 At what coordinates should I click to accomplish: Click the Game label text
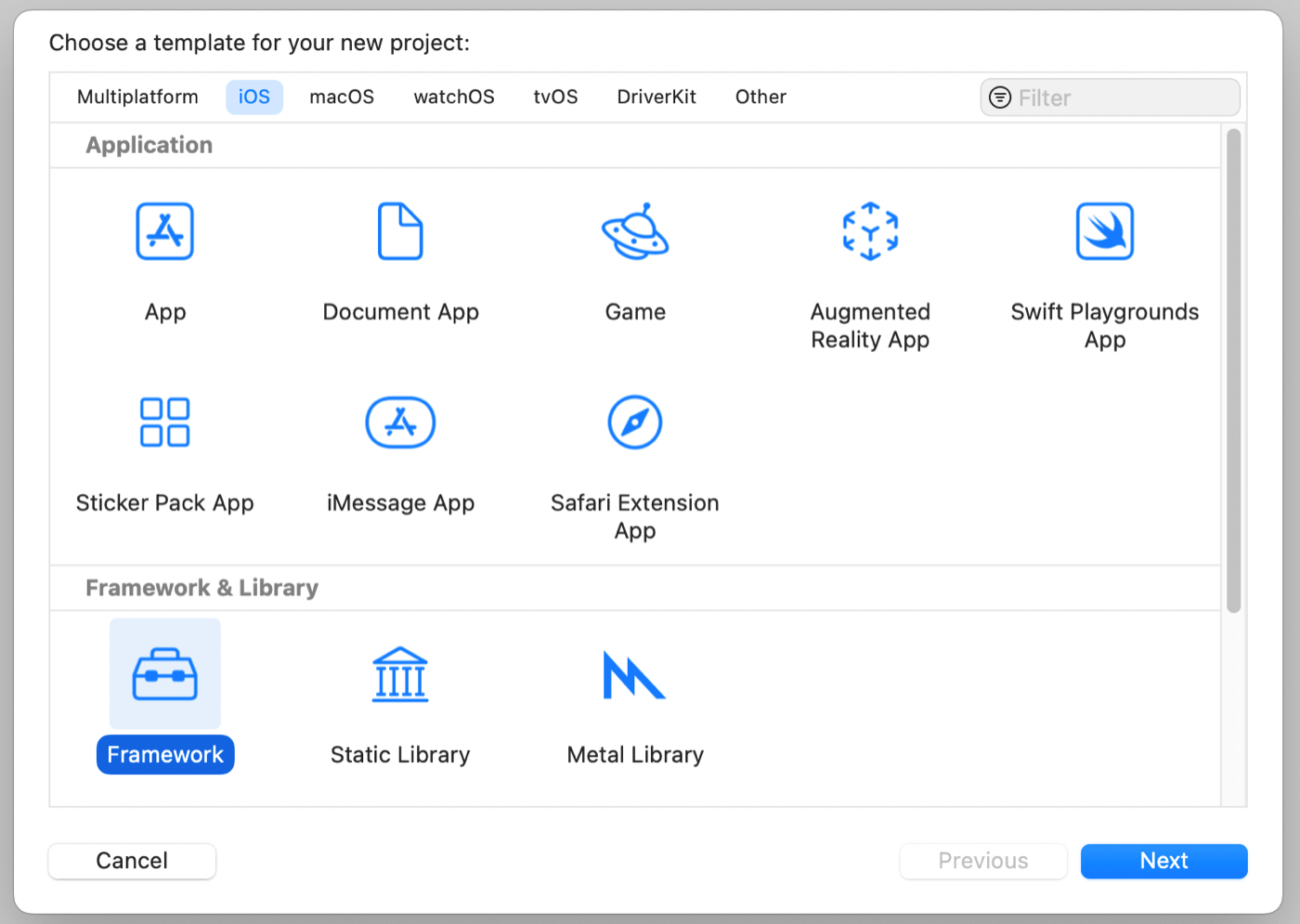pos(635,312)
